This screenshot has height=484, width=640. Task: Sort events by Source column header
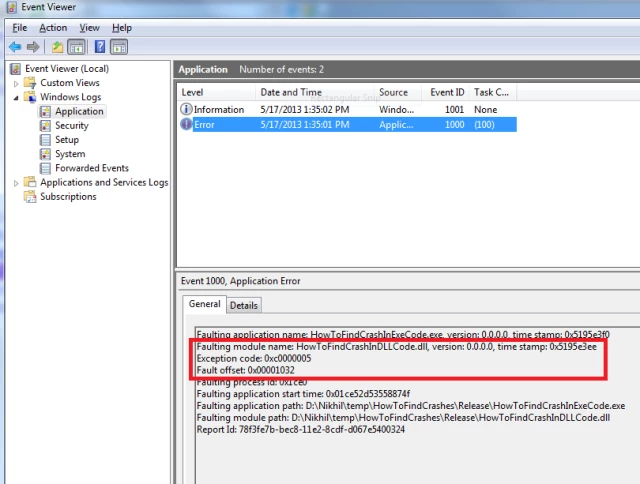pyautogui.click(x=398, y=92)
